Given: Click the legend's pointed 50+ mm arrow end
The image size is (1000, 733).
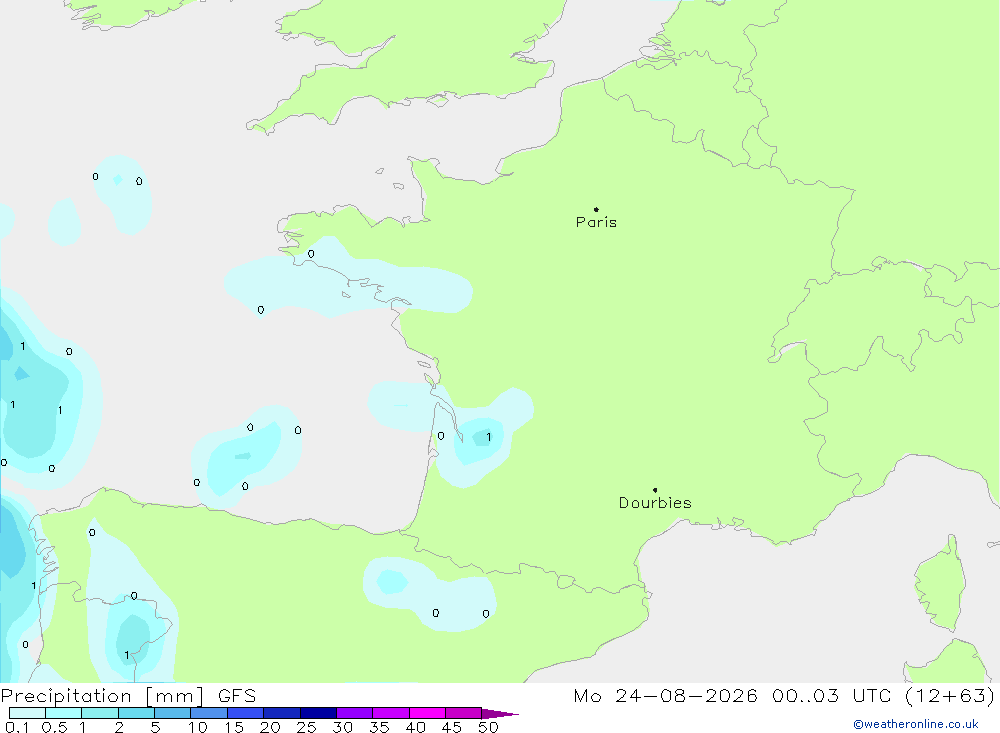Looking at the screenshot, I should point(500,714).
